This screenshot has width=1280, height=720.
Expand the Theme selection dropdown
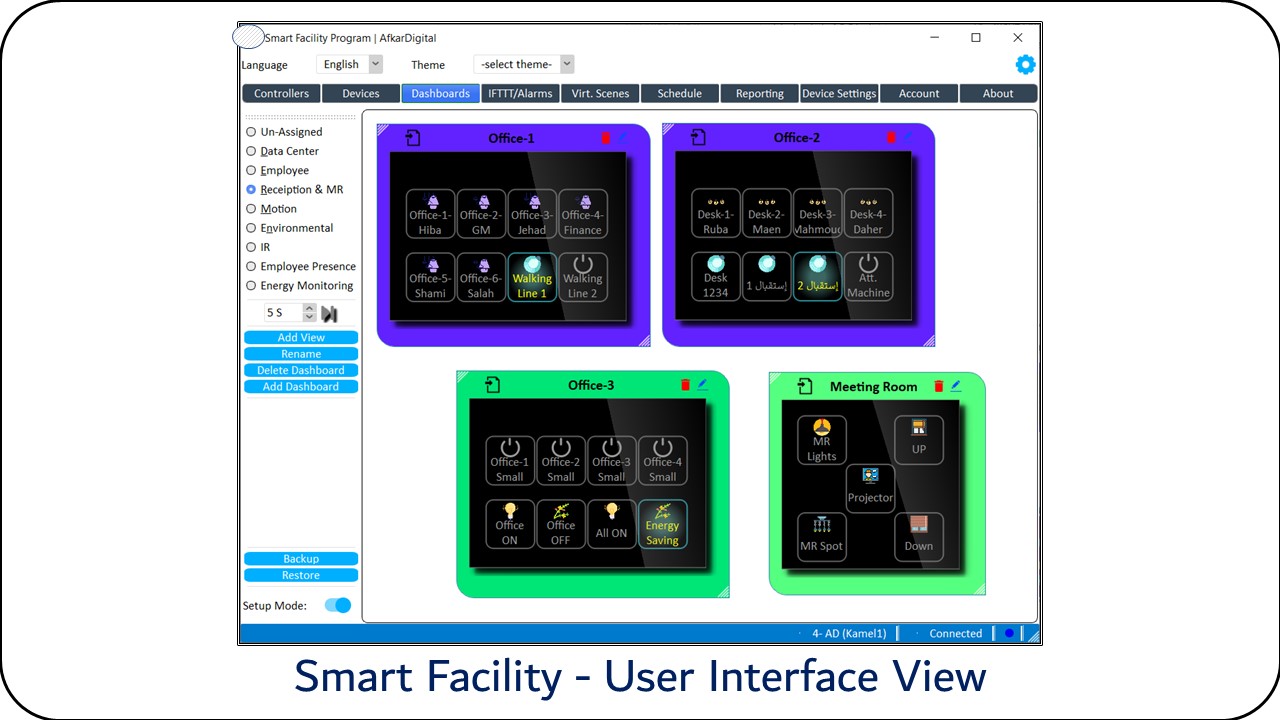click(524, 64)
